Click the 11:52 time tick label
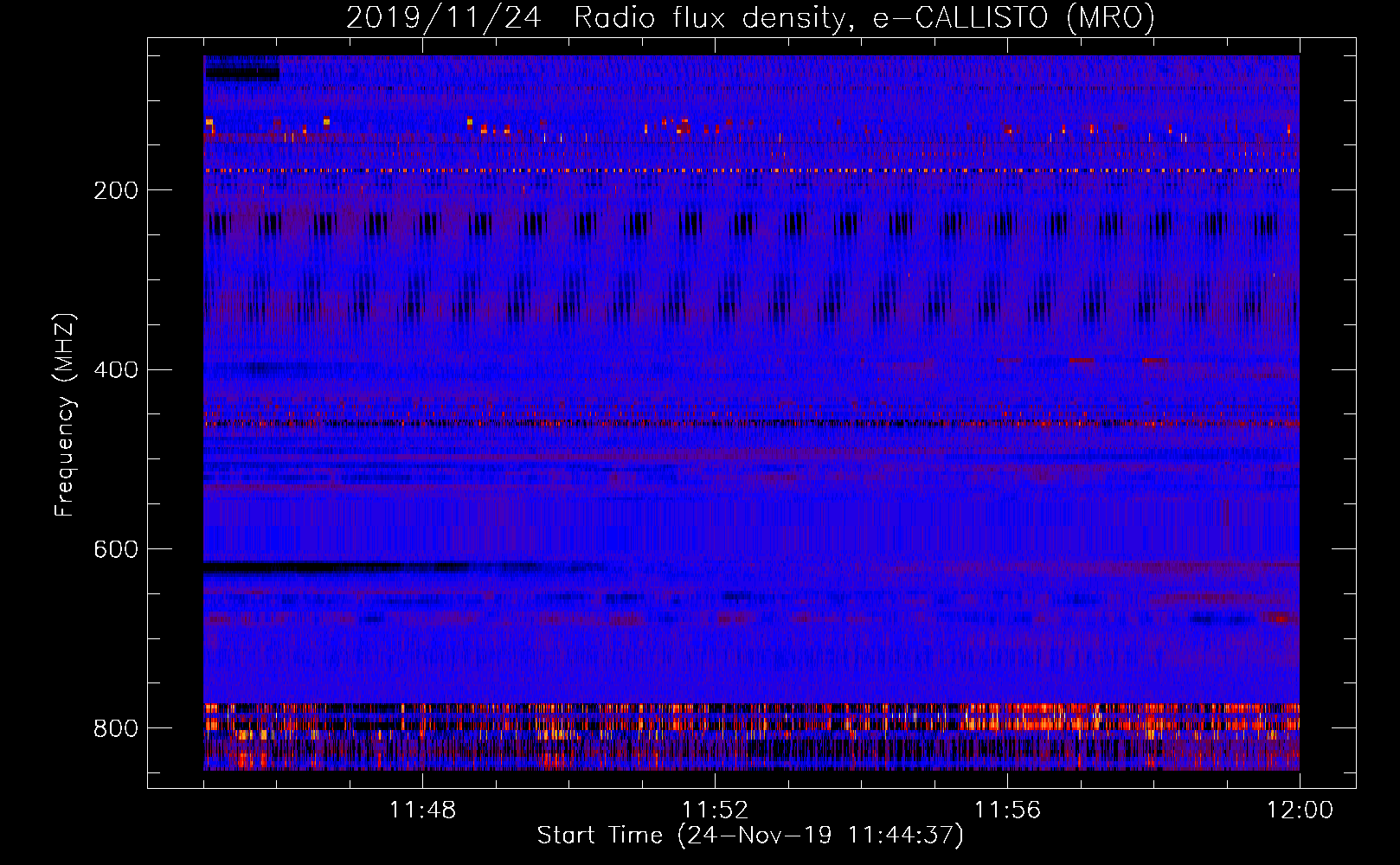Image resolution: width=1400 pixels, height=865 pixels. pyautogui.click(x=715, y=811)
